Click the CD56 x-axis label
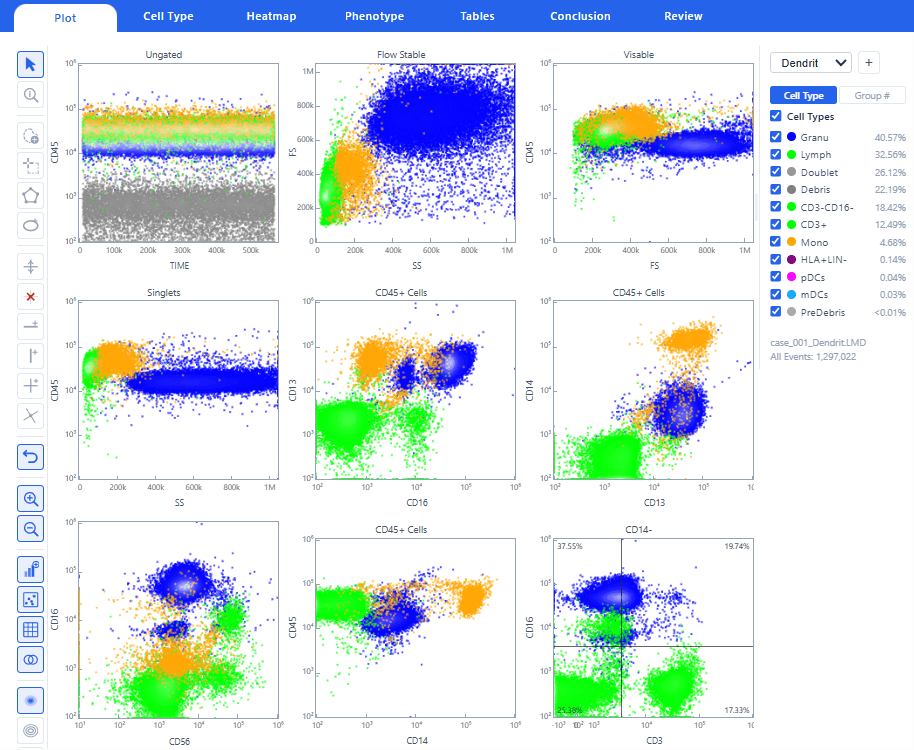This screenshot has width=914, height=750. (180, 741)
